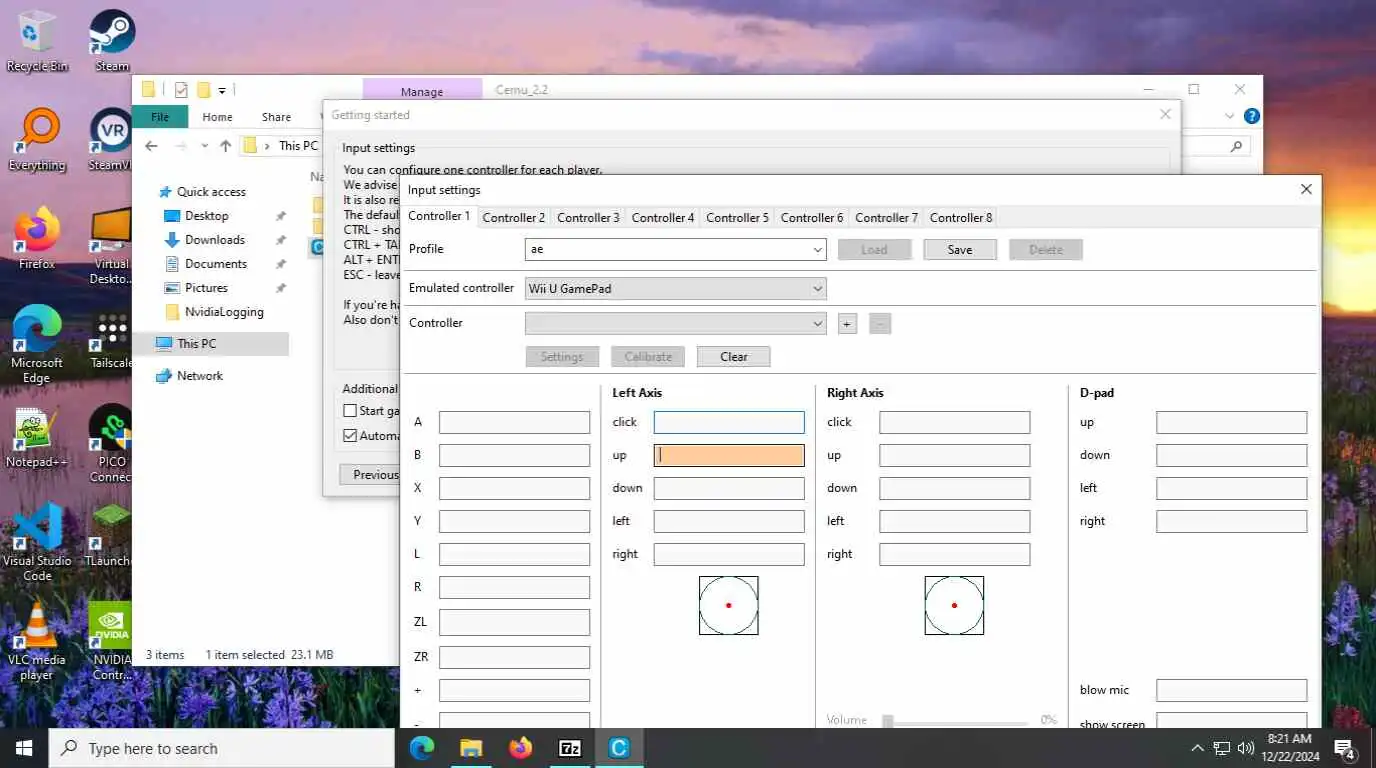Click the ZR button mapping field
The image size is (1376, 768).
[x=514, y=657]
